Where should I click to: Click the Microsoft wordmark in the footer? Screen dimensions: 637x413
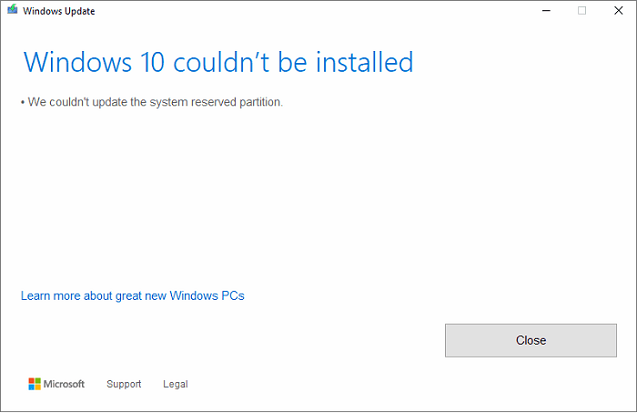[x=64, y=384]
